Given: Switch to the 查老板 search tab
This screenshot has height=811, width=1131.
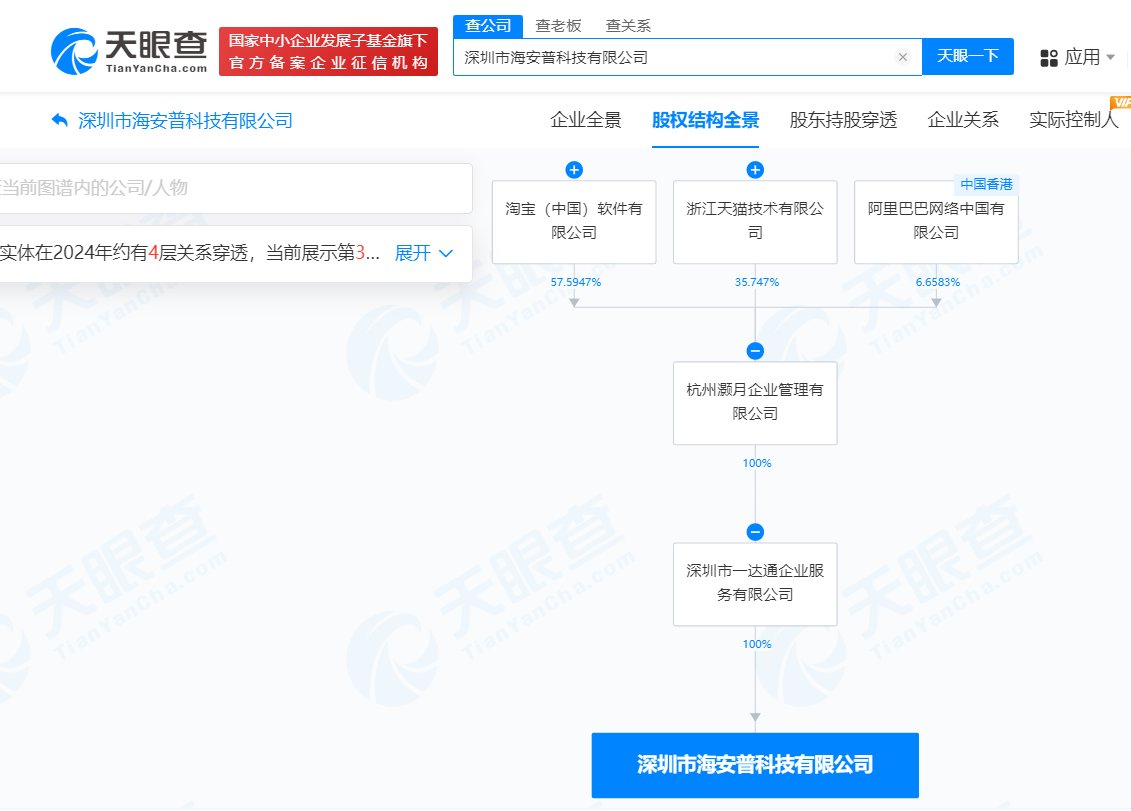Looking at the screenshot, I should (558, 26).
